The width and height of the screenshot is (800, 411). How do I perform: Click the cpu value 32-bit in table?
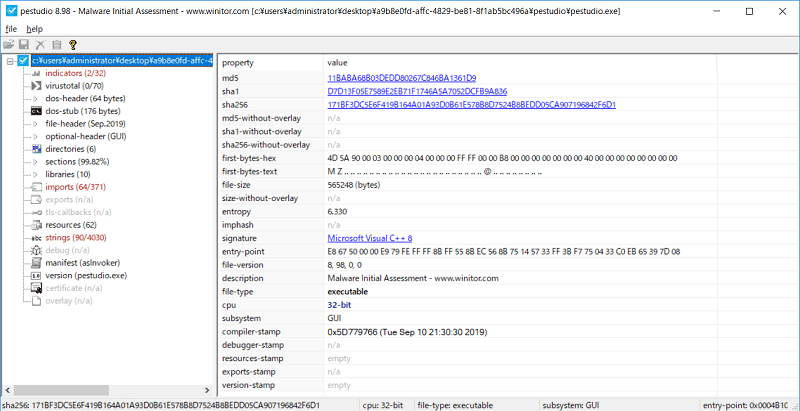click(339, 305)
